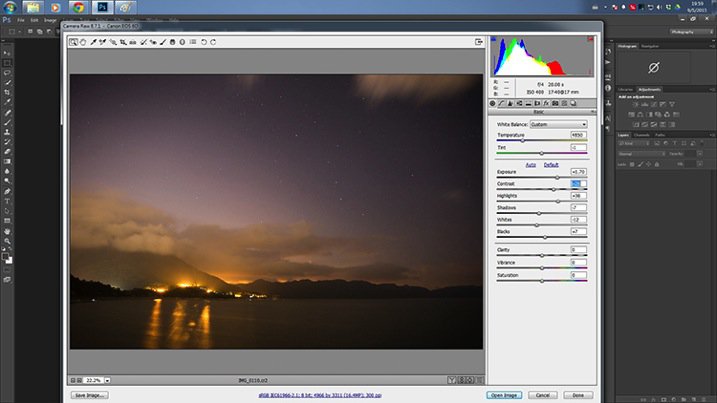
Task: Pick the White Balance eyedropper tool
Action: point(92,42)
